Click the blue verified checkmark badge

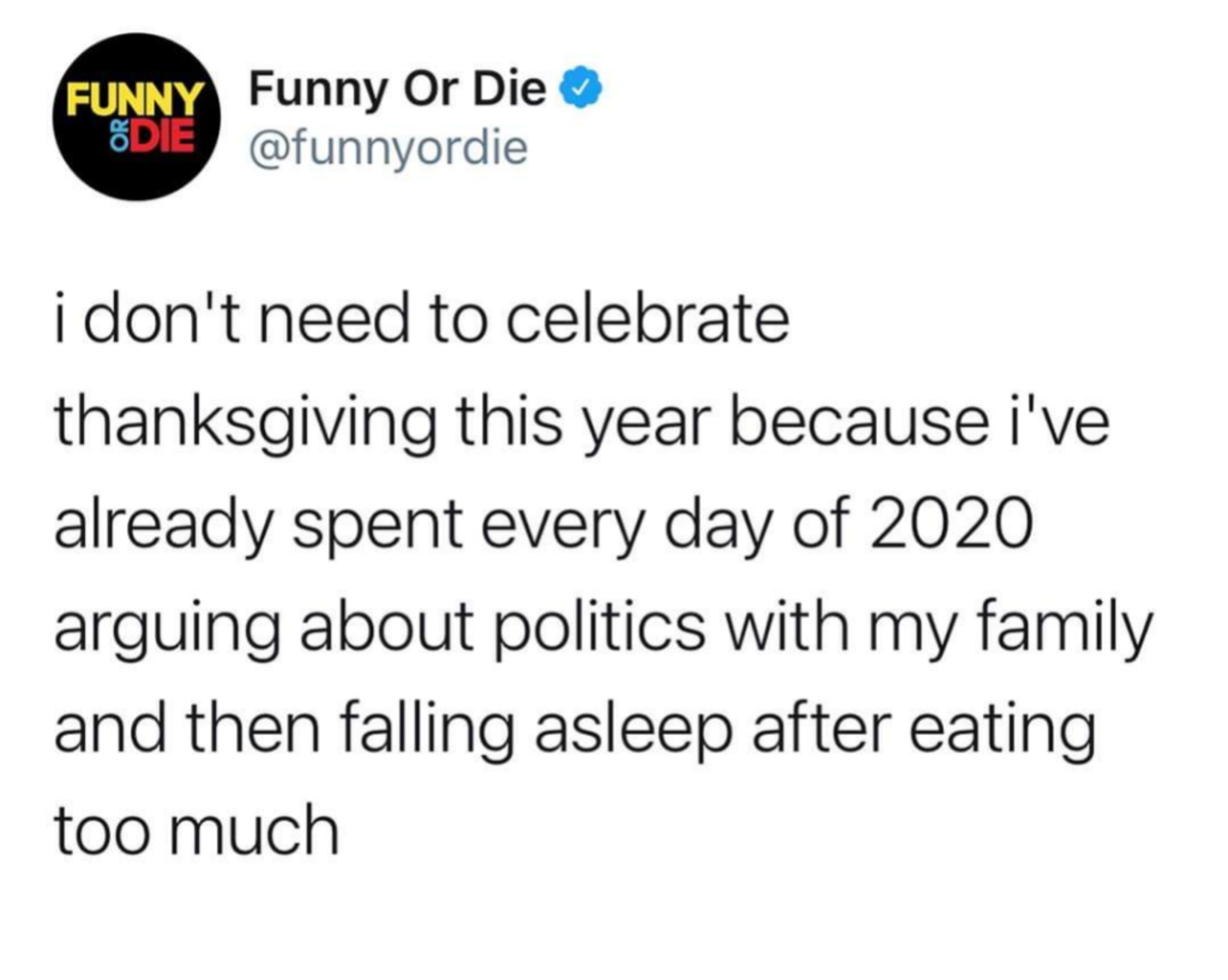pyautogui.click(x=580, y=90)
